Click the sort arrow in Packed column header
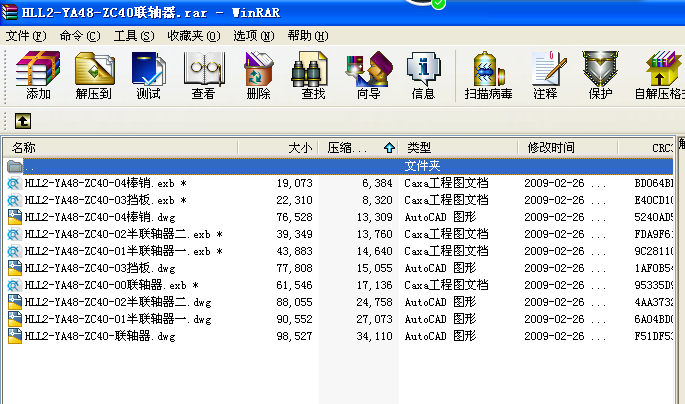Image resolution: width=685 pixels, height=404 pixels. [x=389, y=148]
